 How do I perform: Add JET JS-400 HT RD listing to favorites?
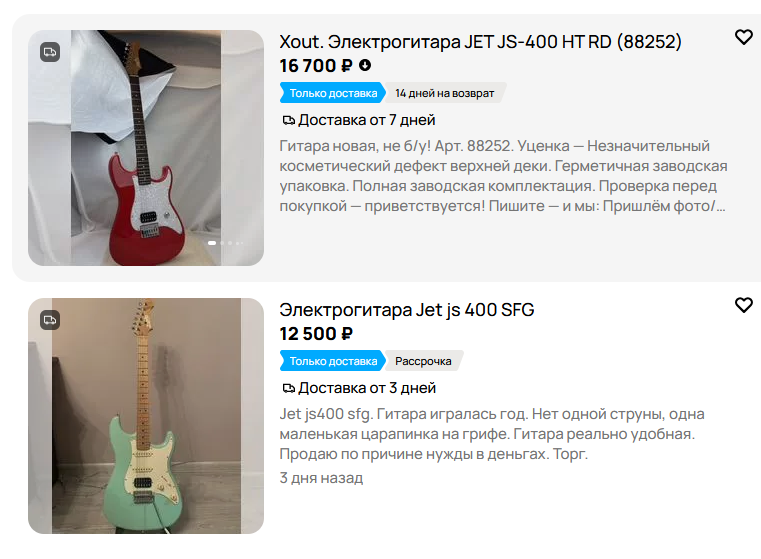[743, 37]
